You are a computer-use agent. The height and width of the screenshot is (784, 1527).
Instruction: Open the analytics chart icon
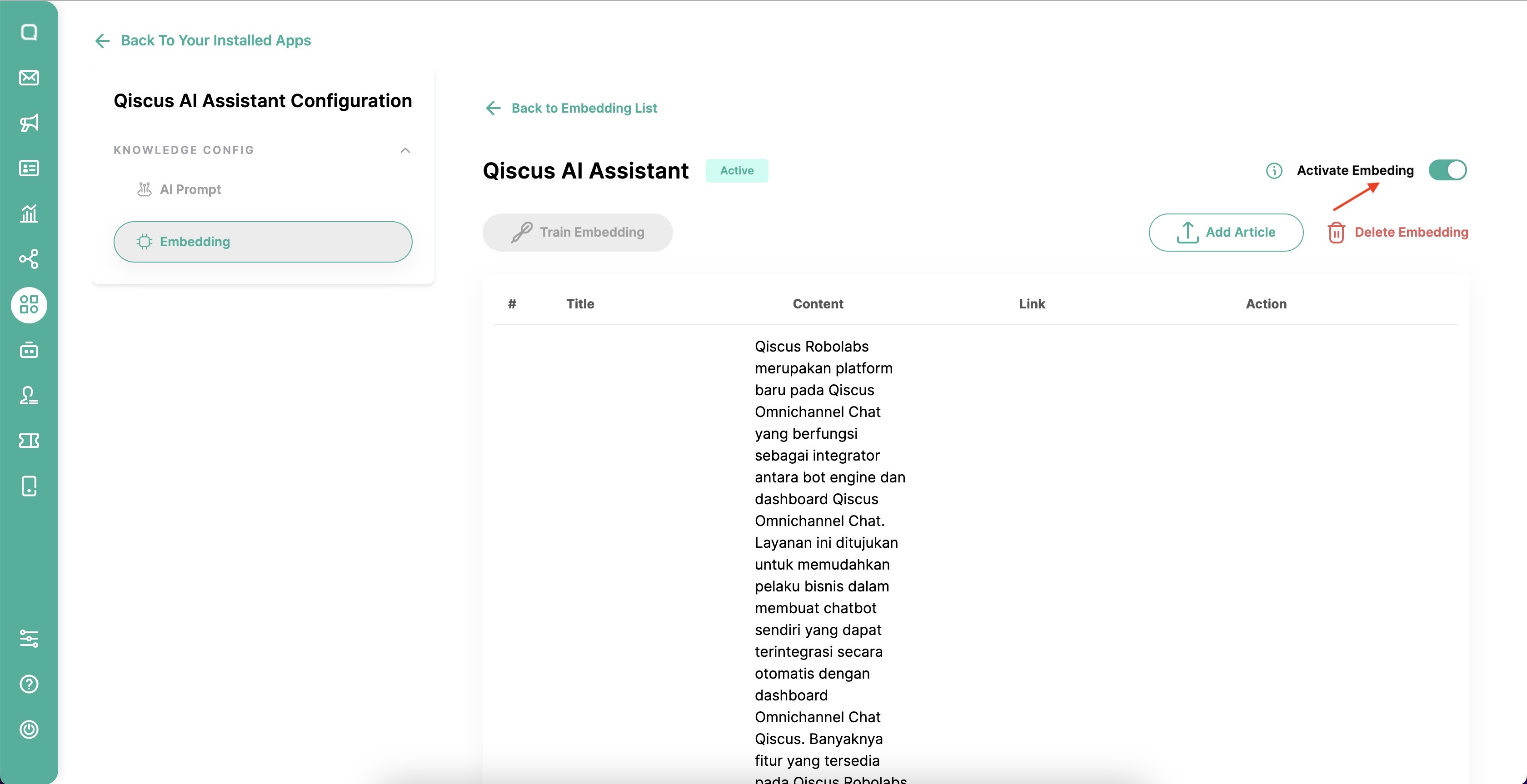(x=29, y=213)
